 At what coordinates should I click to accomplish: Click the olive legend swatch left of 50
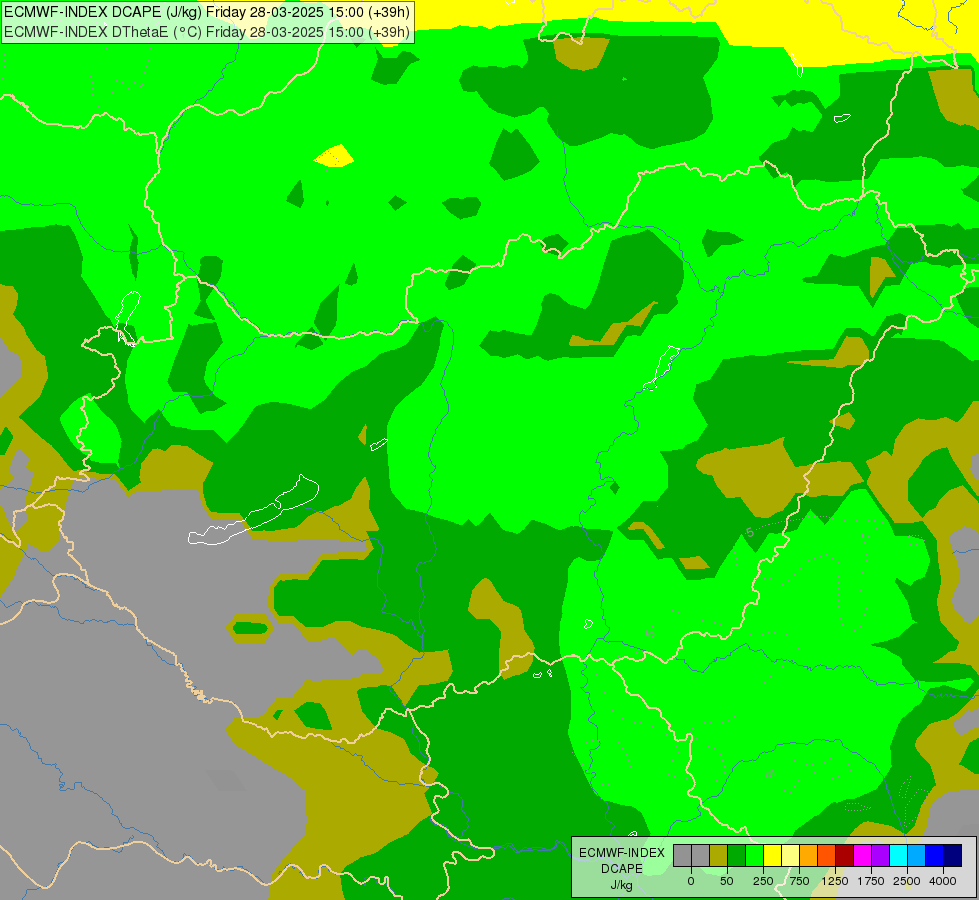719,855
